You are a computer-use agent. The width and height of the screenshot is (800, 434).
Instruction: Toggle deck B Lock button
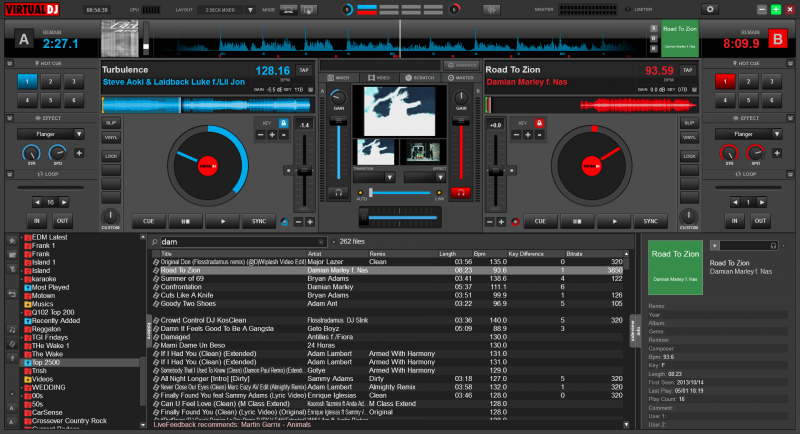click(x=689, y=156)
